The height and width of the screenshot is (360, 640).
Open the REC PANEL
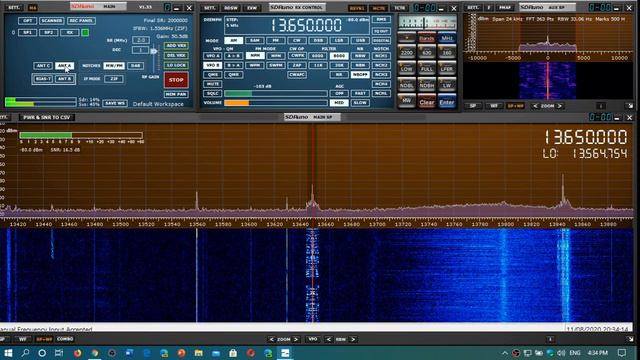[x=81, y=20]
